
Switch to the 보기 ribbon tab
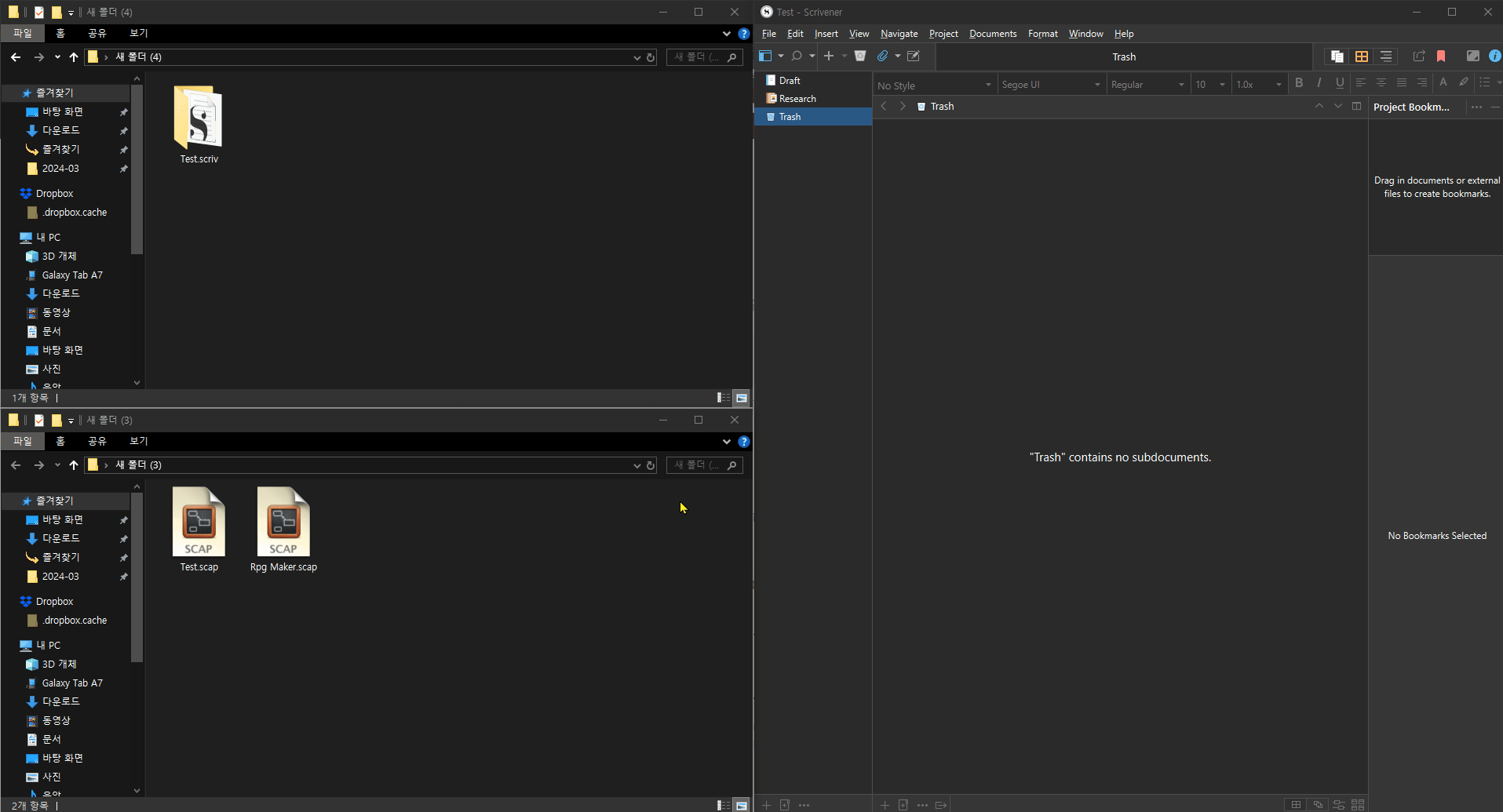(138, 33)
